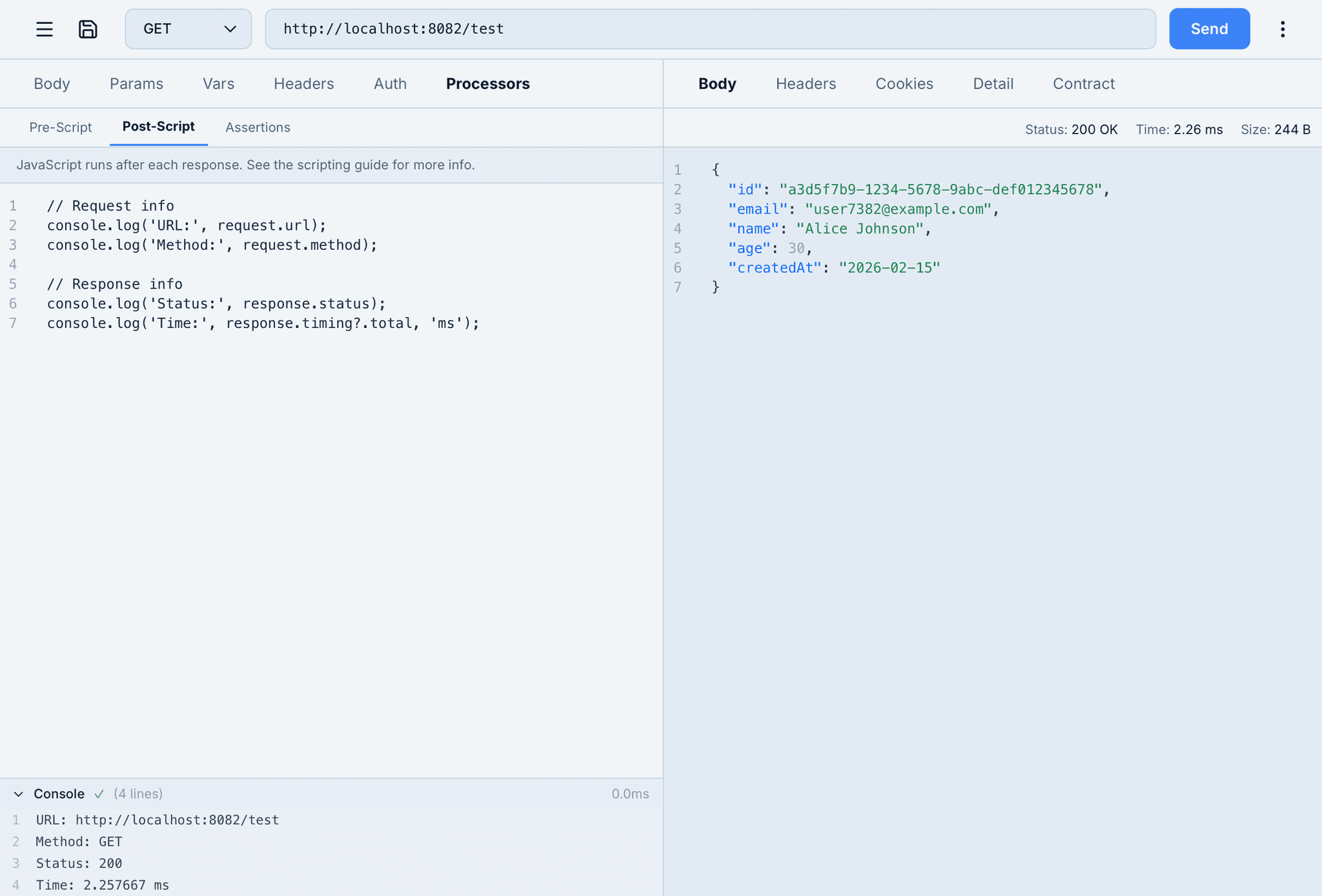Click the email value in the response JSON
The image size is (1322, 896).
click(898, 209)
